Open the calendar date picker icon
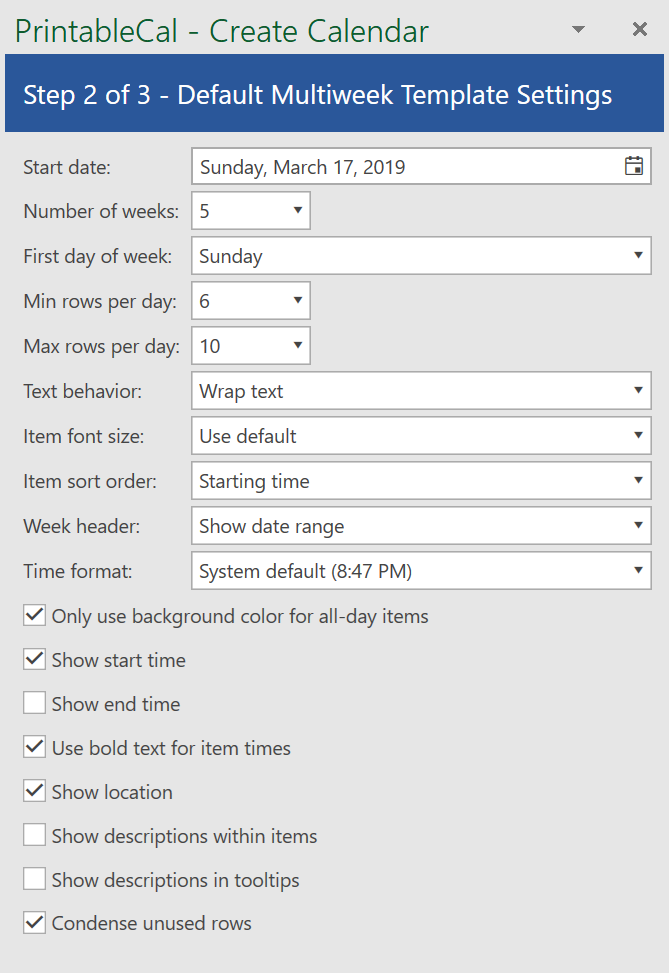 coord(633,165)
